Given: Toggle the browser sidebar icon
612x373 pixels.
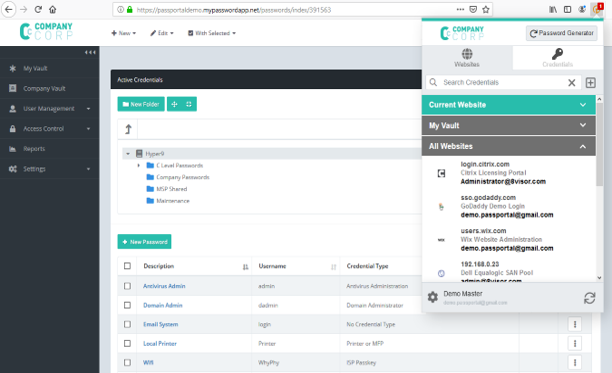Looking at the screenshot, I should 567,9.
